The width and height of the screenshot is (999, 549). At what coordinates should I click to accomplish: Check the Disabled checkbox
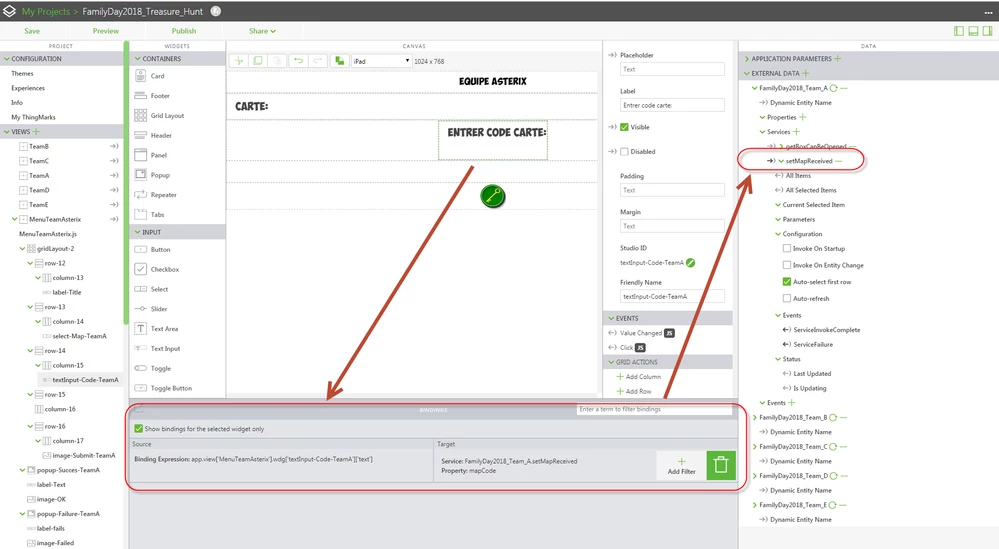coord(624,152)
